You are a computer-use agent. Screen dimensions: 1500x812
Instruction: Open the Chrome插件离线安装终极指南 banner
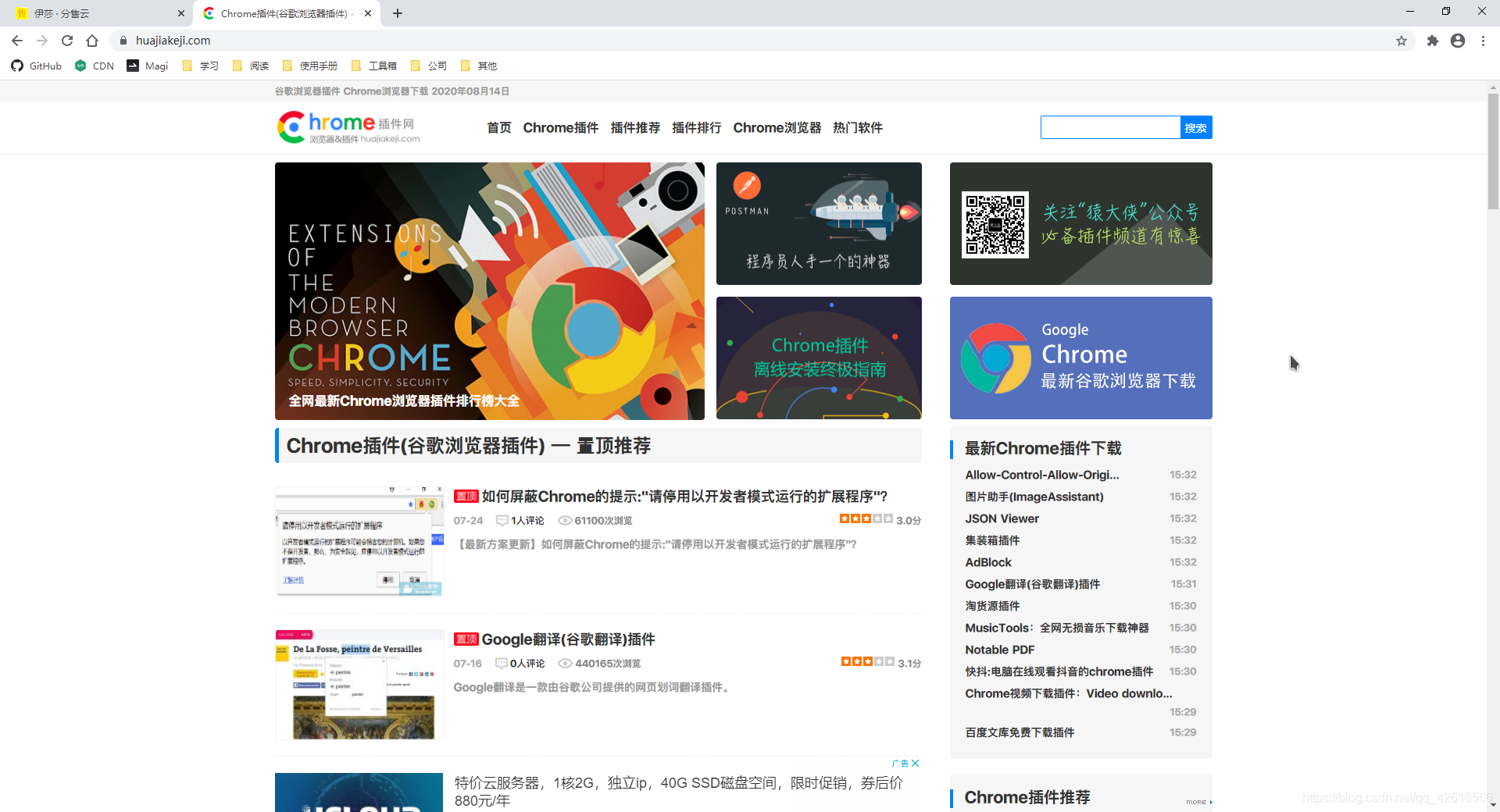[x=819, y=358]
